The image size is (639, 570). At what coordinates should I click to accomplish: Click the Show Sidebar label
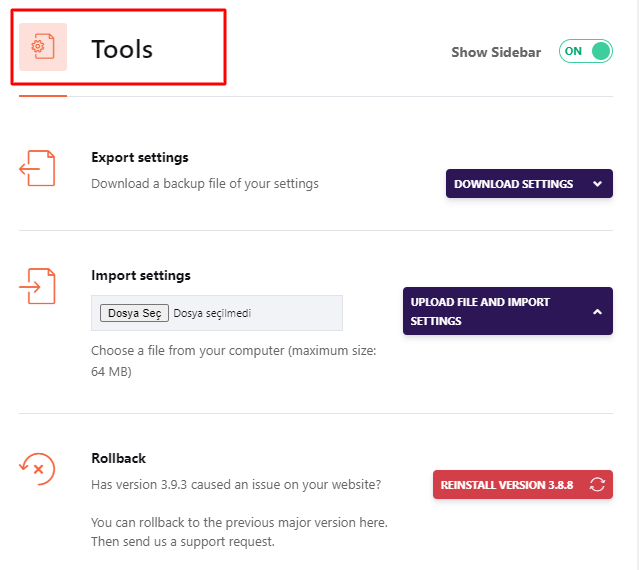click(496, 52)
